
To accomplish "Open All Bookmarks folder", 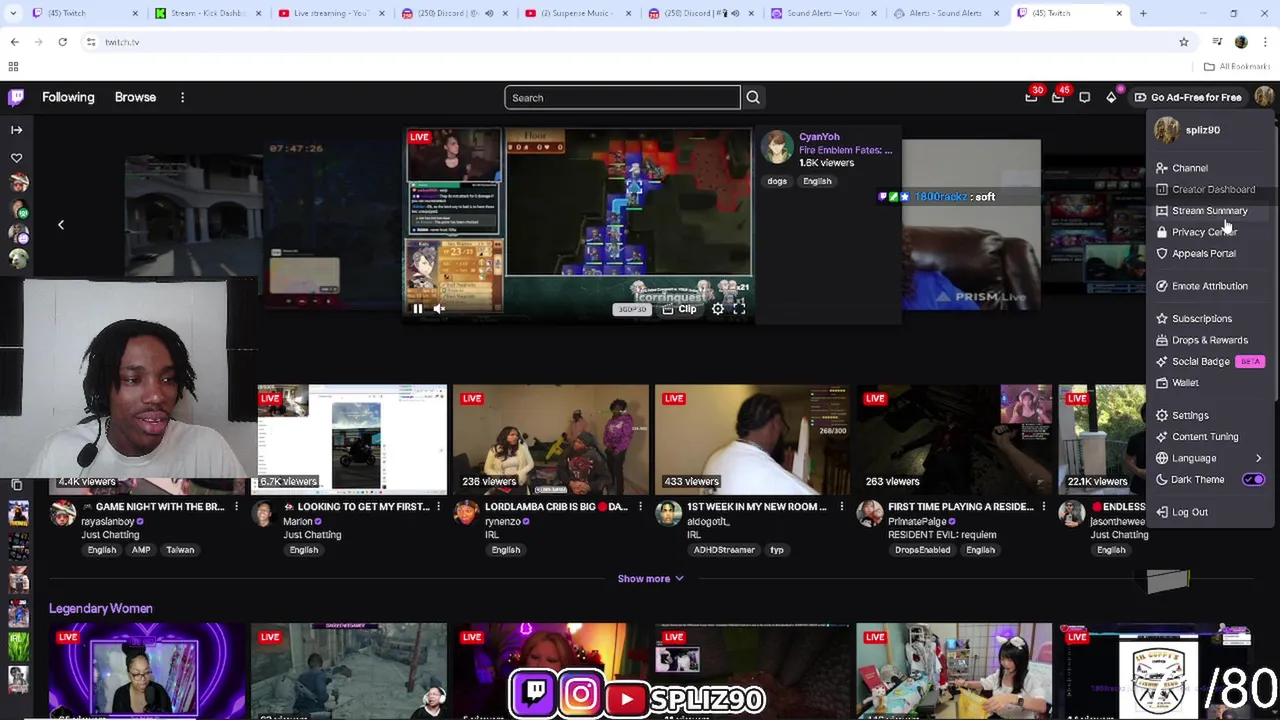I will pyautogui.click(x=1237, y=66).
